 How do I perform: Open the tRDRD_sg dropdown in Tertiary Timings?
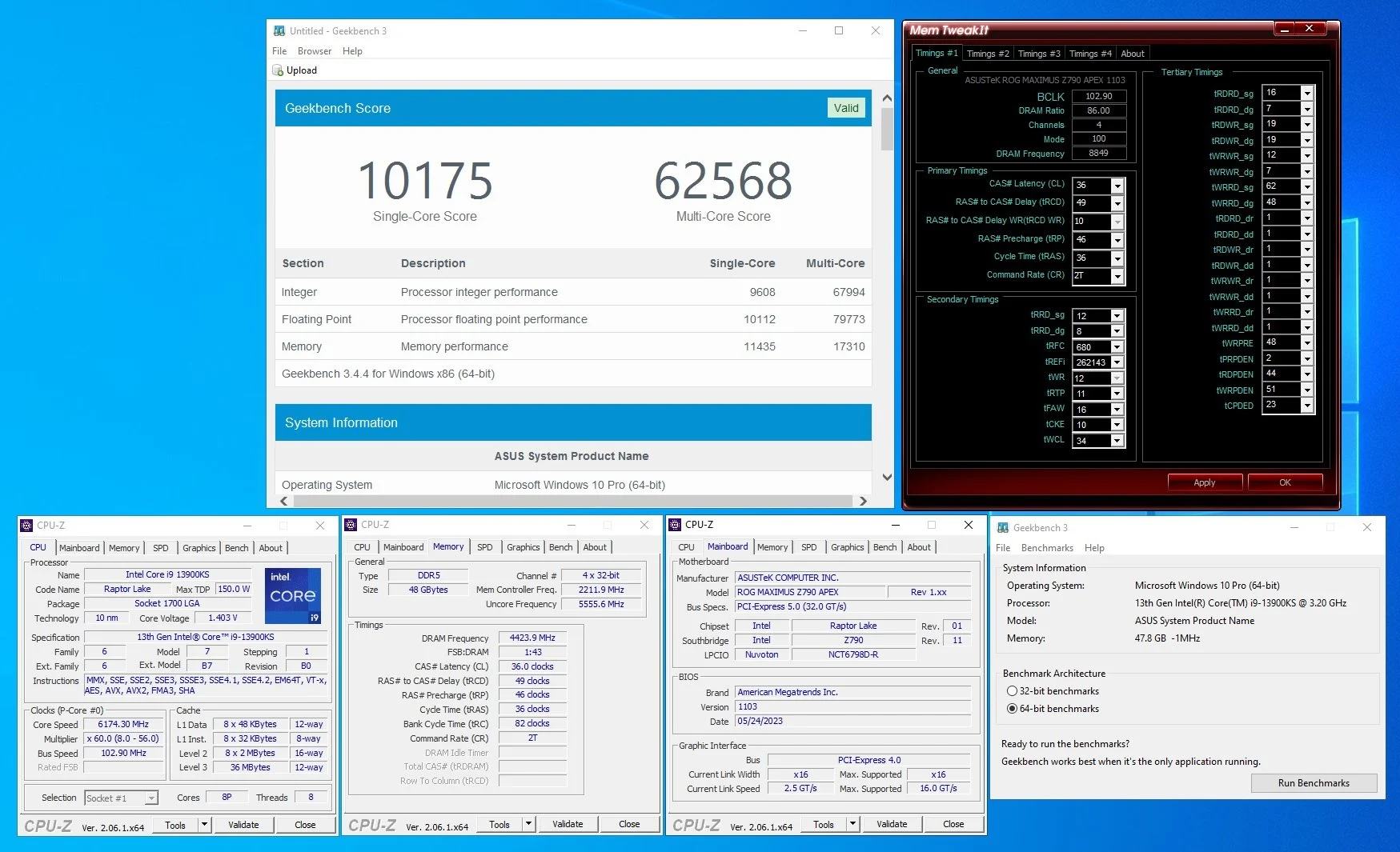pyautogui.click(x=1307, y=93)
